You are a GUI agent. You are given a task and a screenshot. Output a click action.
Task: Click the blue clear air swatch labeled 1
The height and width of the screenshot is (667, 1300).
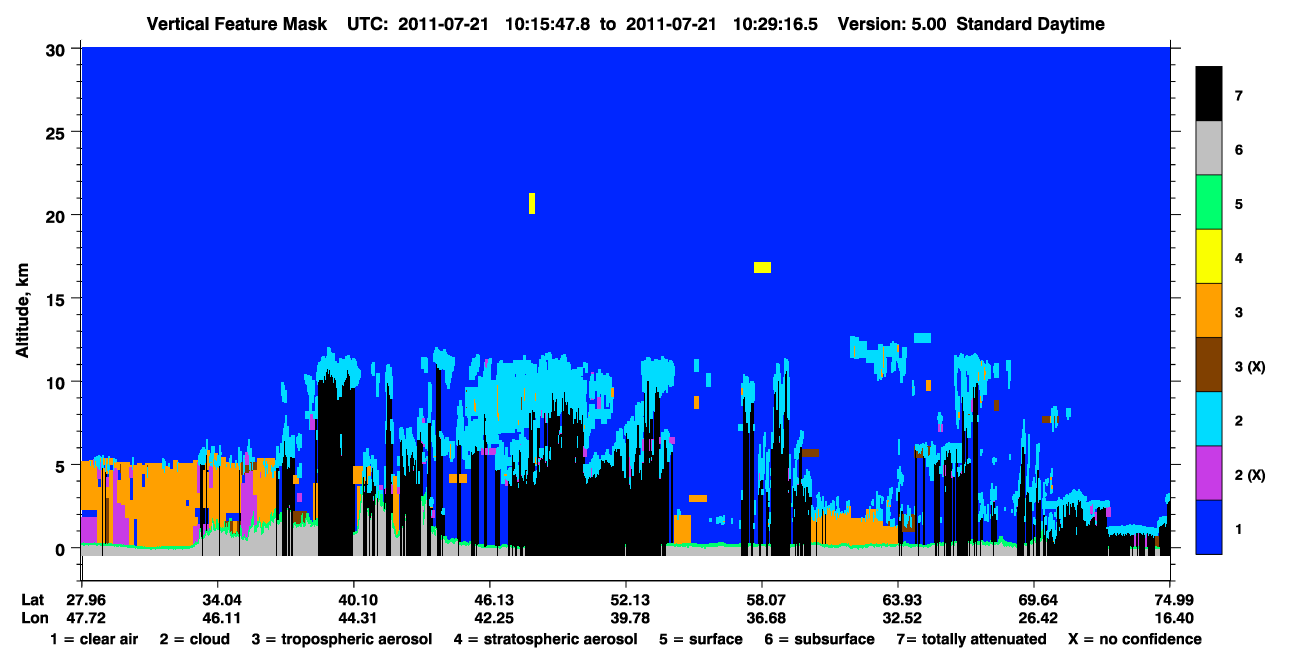point(1209,526)
